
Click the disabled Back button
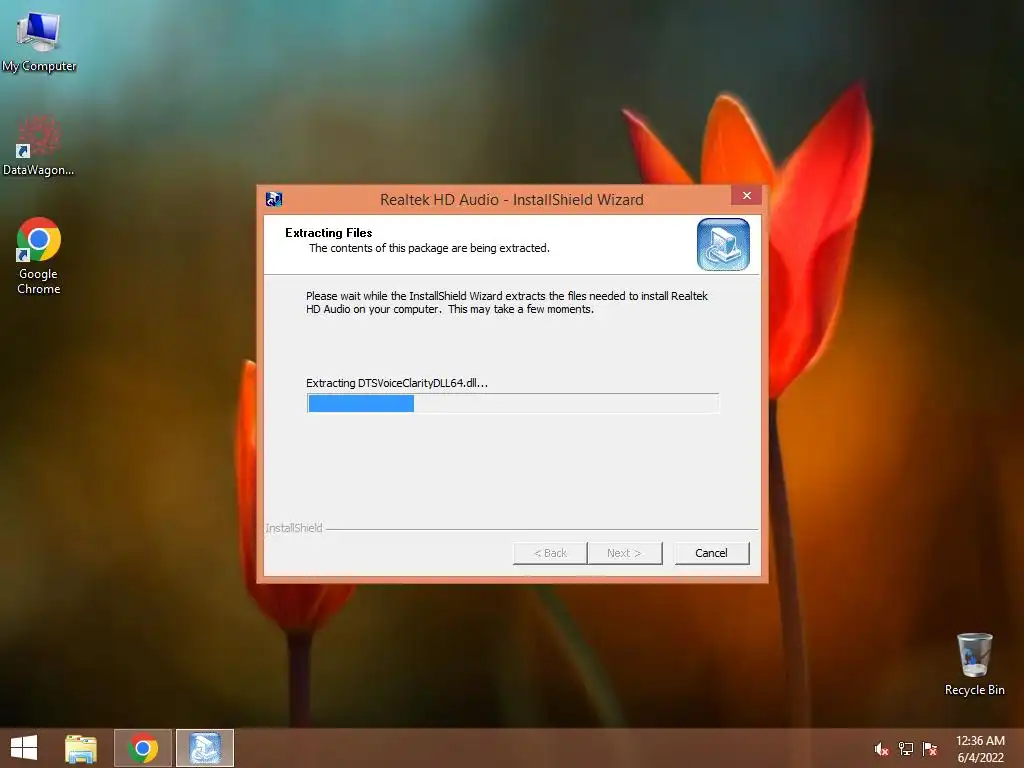pos(550,553)
